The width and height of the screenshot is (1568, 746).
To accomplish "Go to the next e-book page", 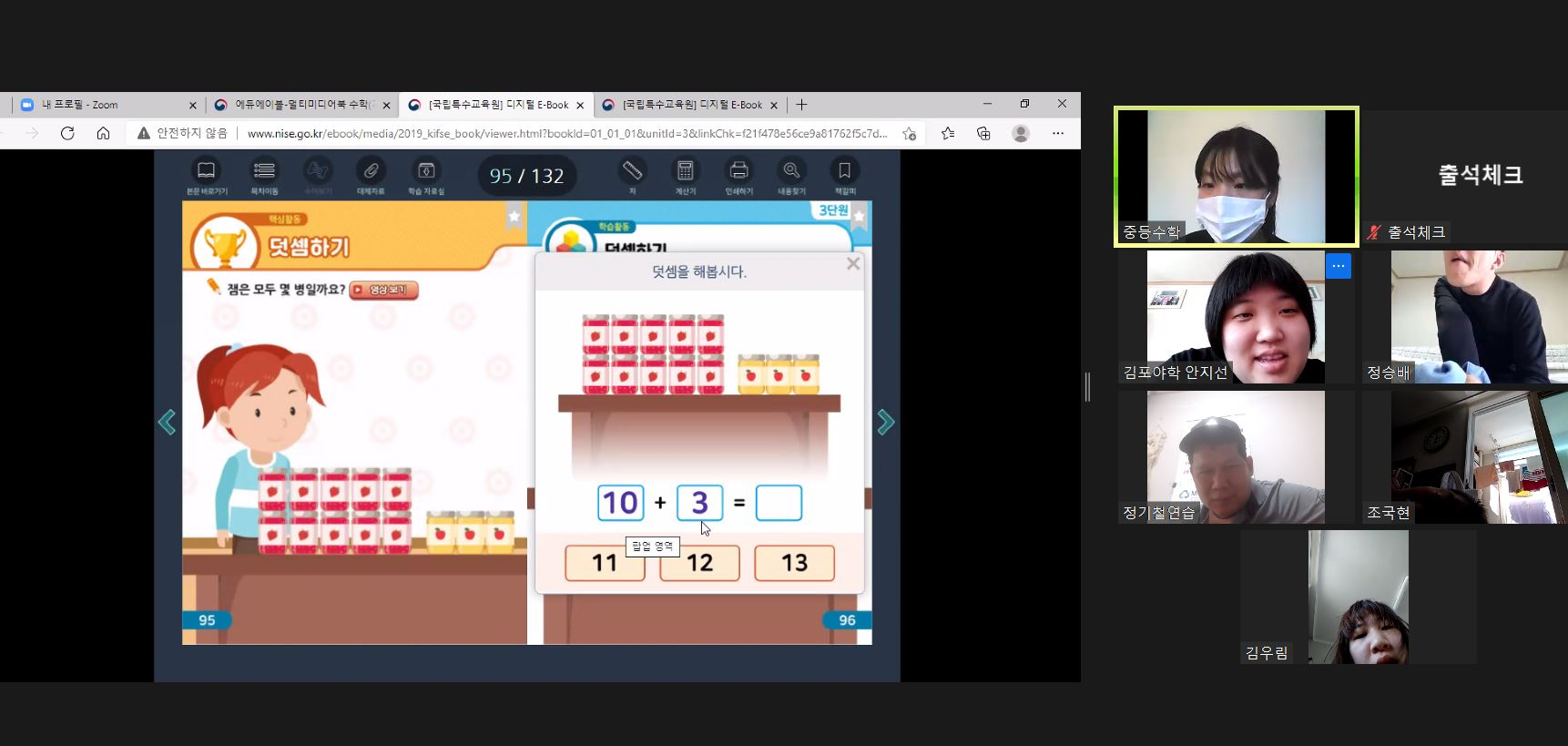I will click(886, 422).
